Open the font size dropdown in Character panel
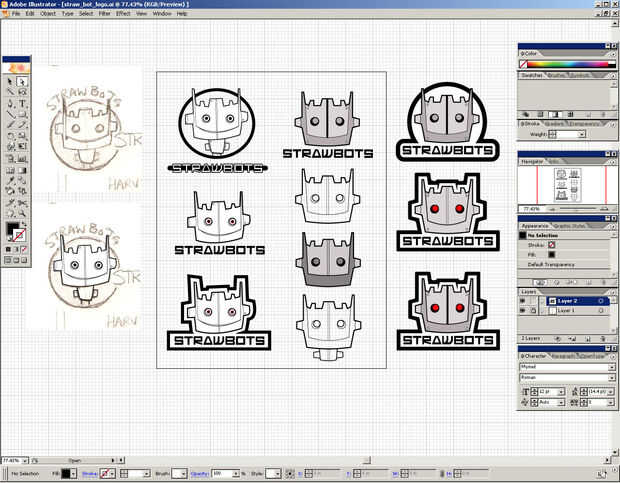The image size is (620, 483). click(x=561, y=392)
